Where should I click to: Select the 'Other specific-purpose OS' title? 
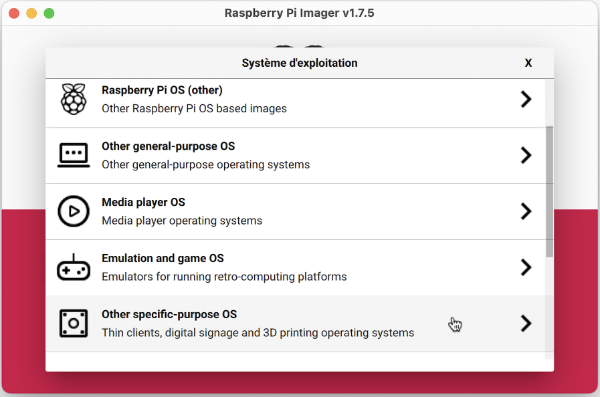click(x=169, y=314)
